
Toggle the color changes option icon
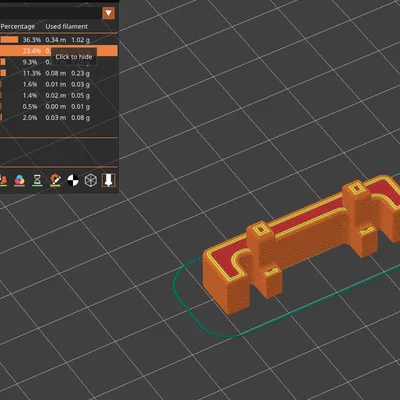[x=20, y=180]
